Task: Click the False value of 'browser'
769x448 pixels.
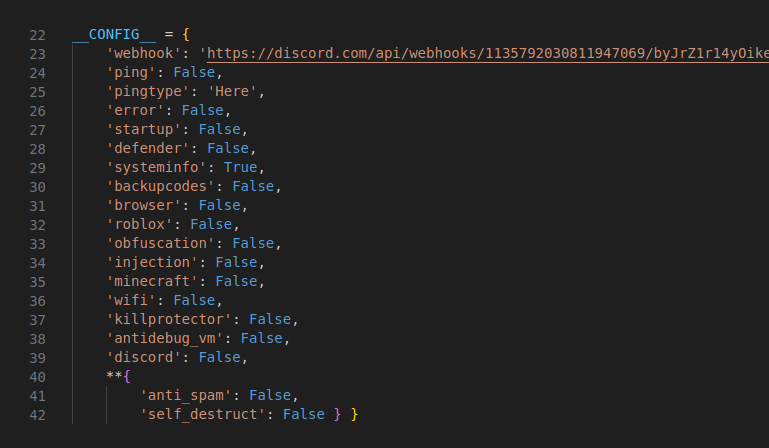Action: [x=219, y=205]
